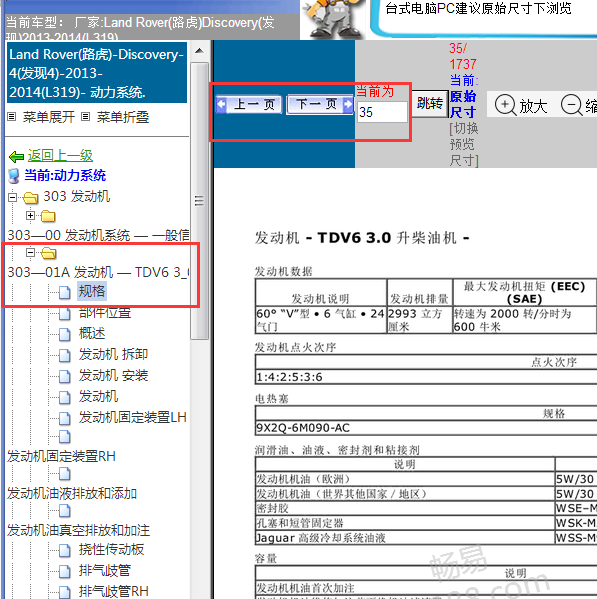597x599 pixels.
Task: Open the 挠性传动板 document
Action: [x=111, y=549]
